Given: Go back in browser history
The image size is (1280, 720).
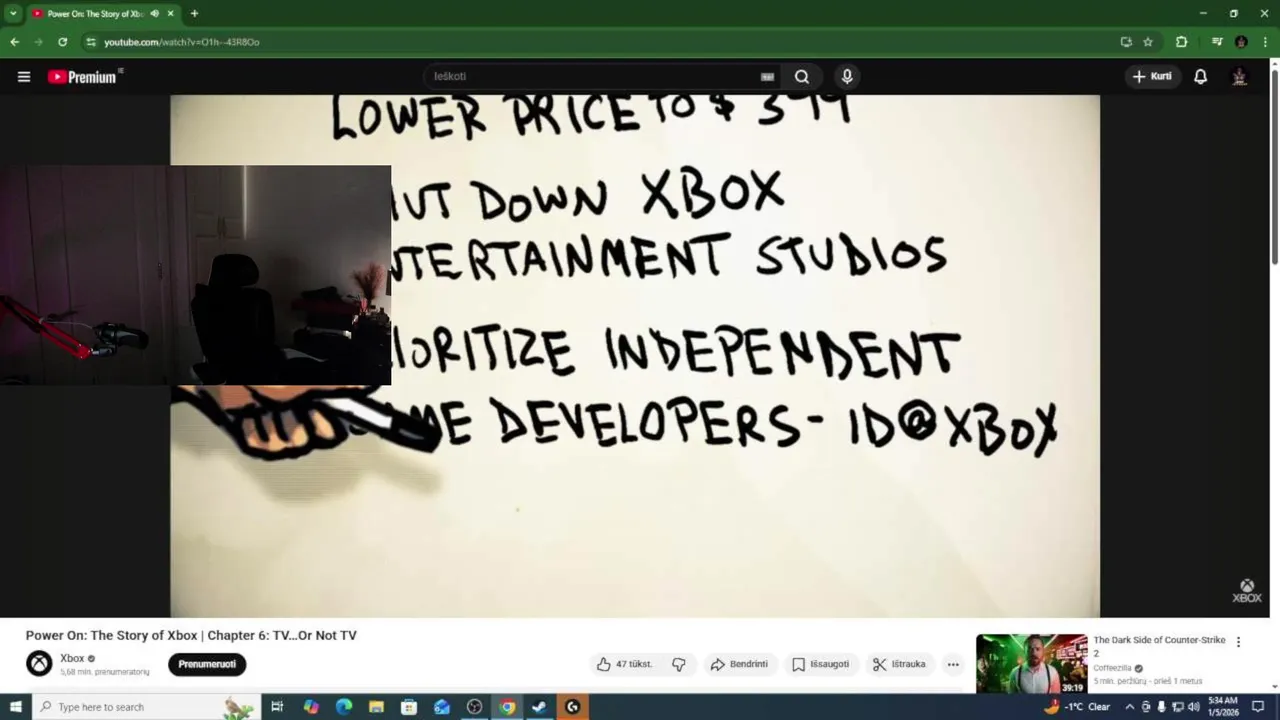Looking at the screenshot, I should point(14,42).
